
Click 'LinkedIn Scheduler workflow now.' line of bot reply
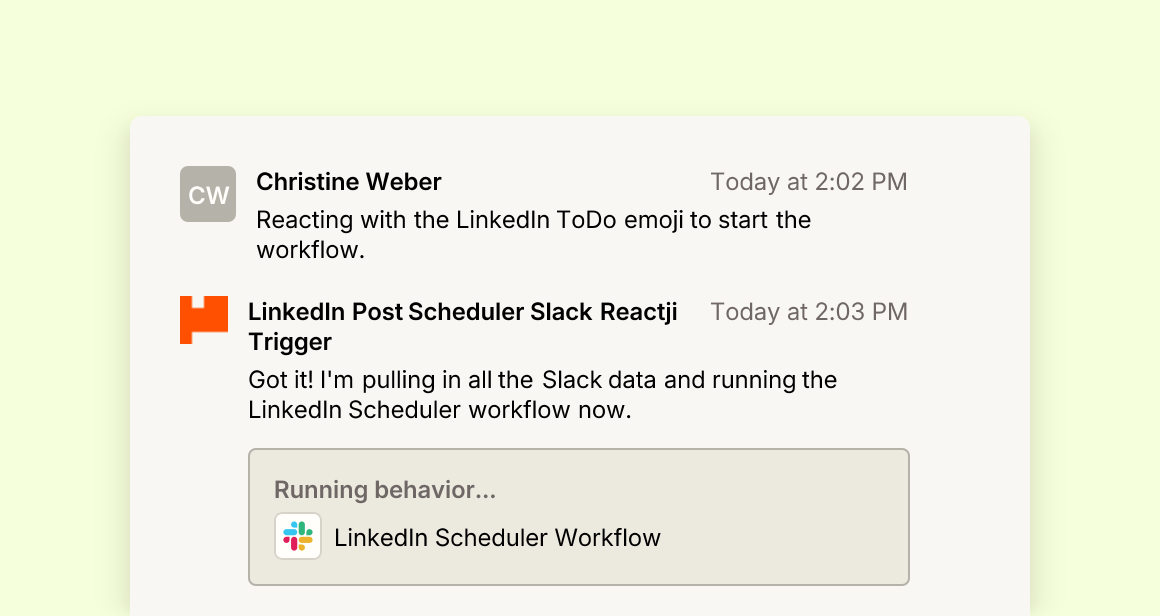pyautogui.click(x=439, y=410)
